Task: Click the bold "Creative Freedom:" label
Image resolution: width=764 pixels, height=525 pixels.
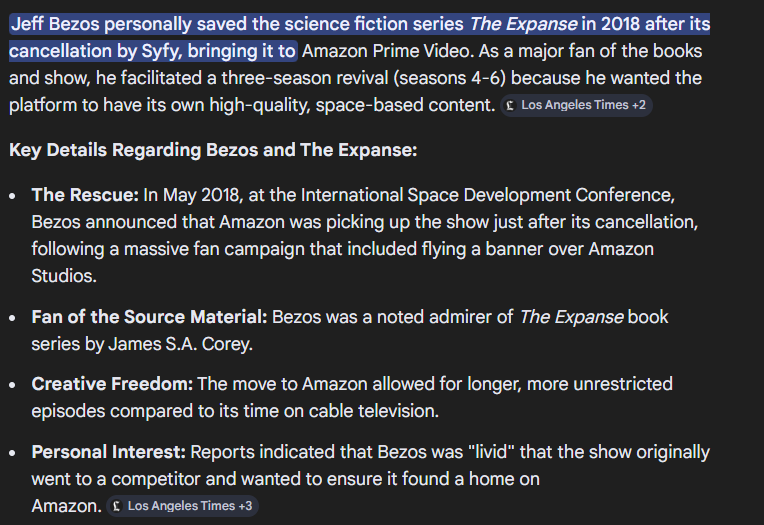Action: click(112, 383)
